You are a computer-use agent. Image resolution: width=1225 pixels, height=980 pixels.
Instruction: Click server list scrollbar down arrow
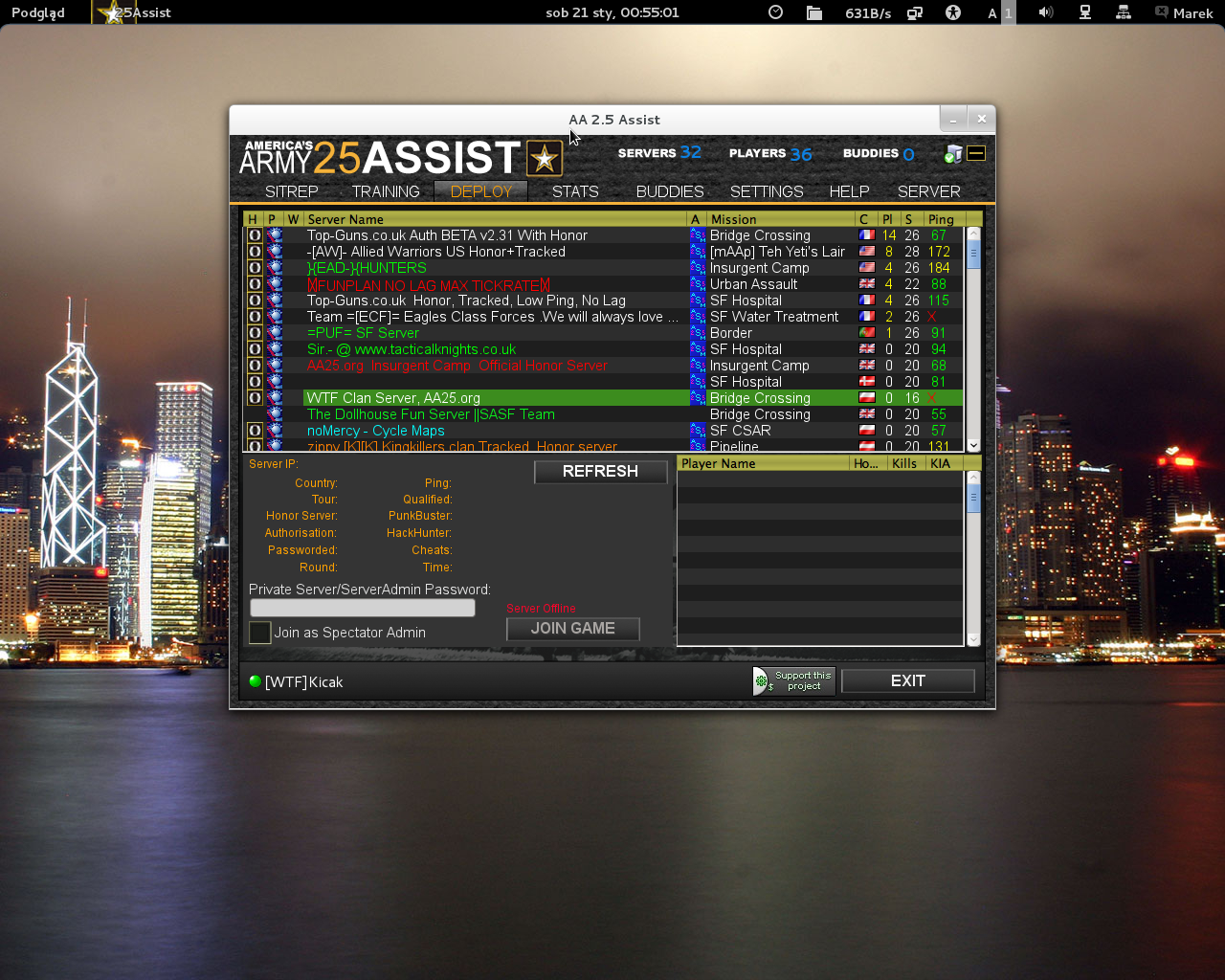click(x=973, y=445)
